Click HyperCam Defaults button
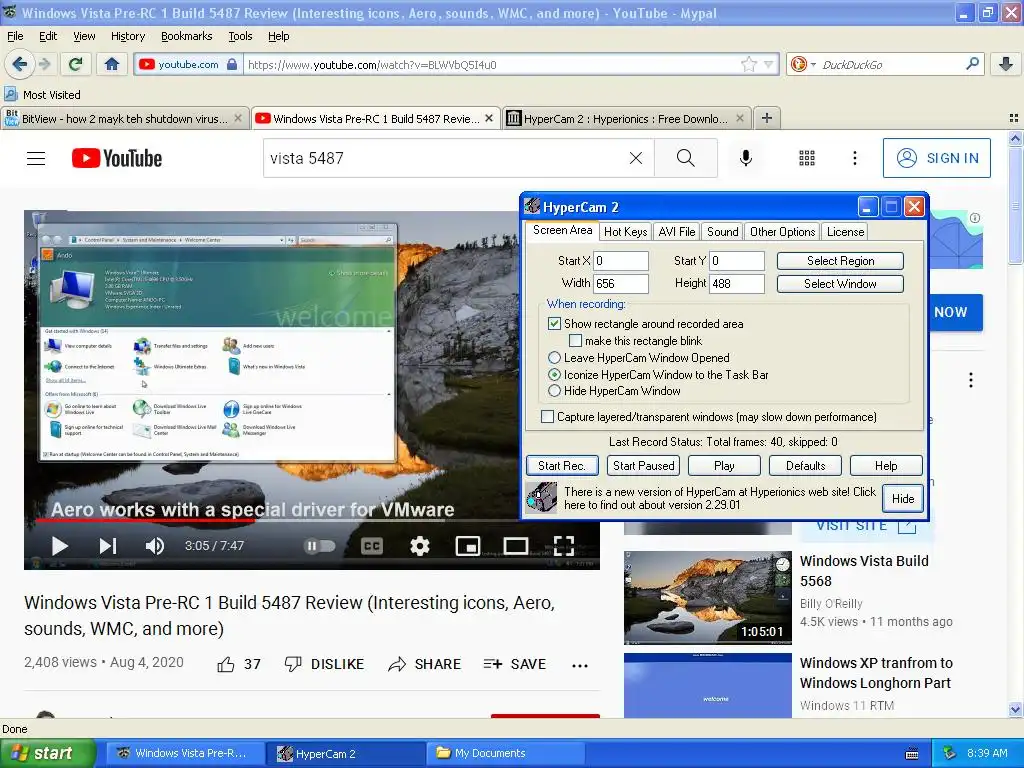 click(805, 466)
